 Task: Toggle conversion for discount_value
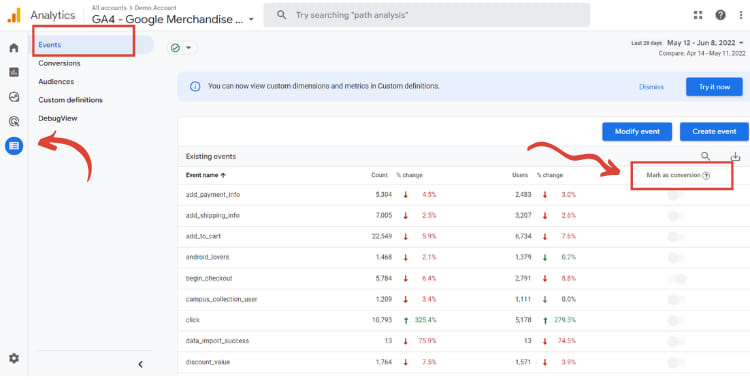[675, 362]
